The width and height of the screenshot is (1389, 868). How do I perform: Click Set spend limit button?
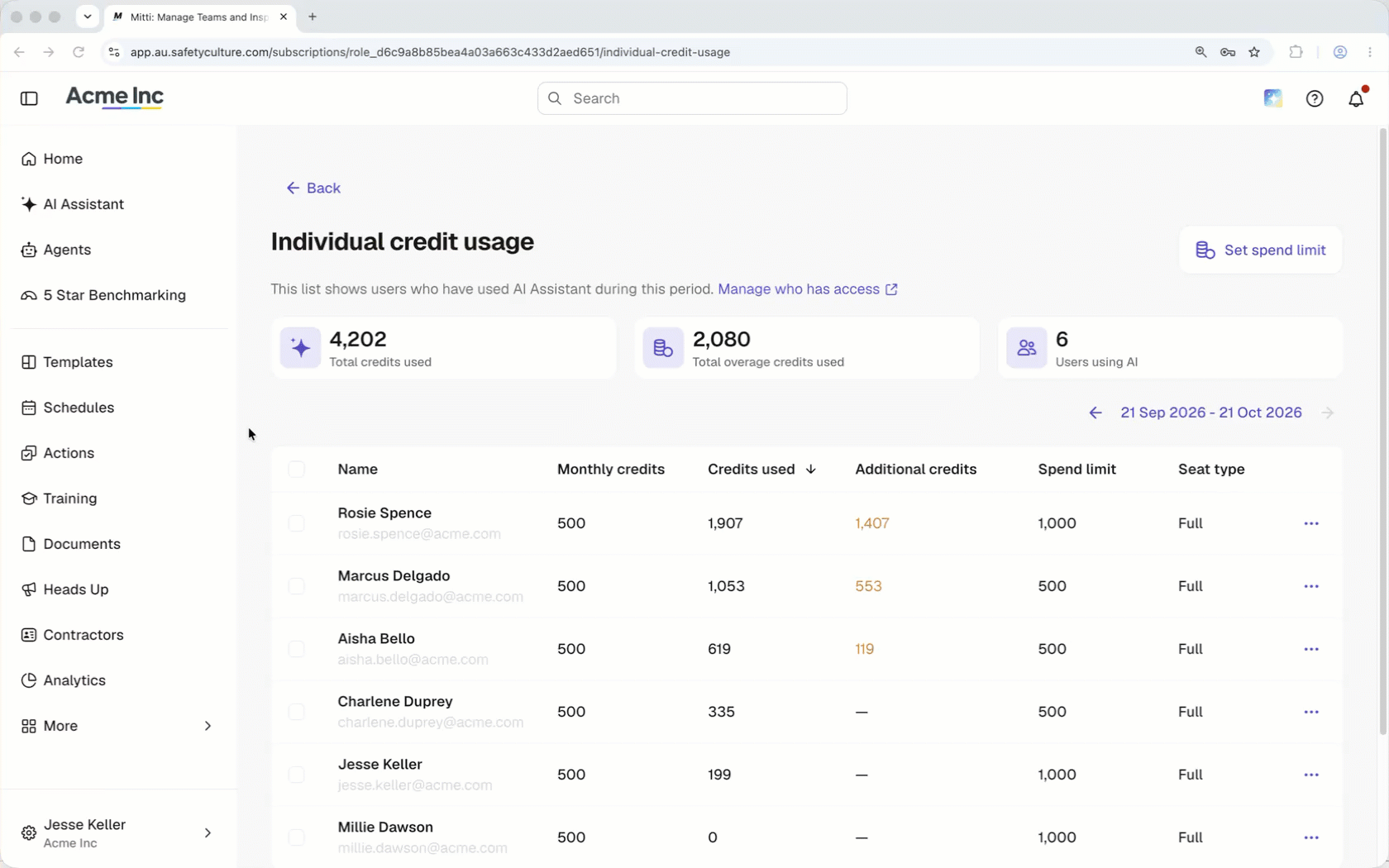1260,250
